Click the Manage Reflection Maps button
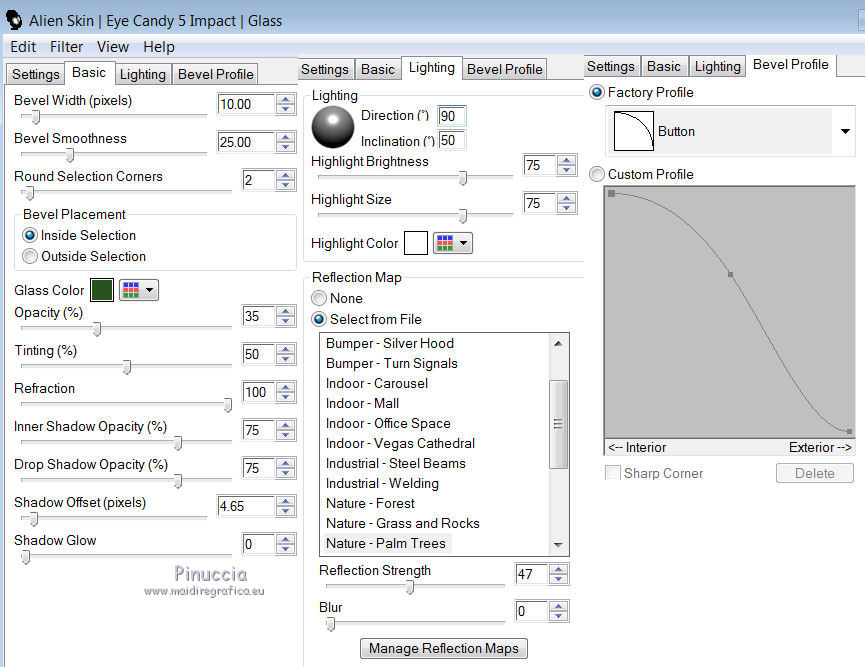 (x=444, y=648)
